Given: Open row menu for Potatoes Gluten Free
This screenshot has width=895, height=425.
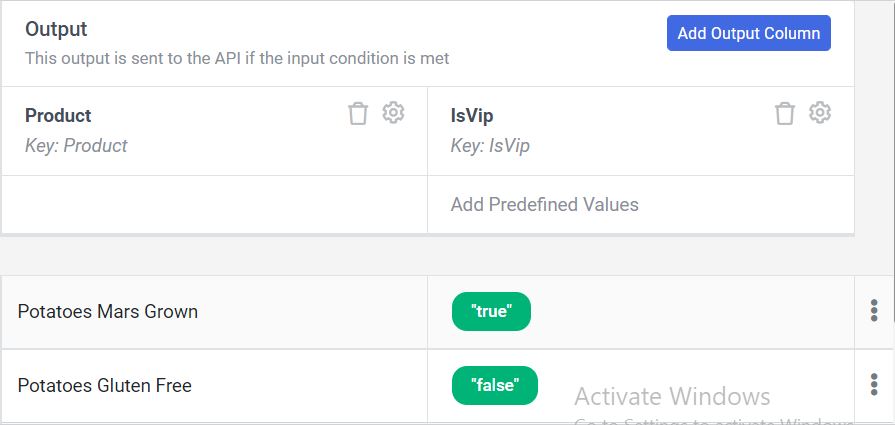Looking at the screenshot, I should pos(874,385).
